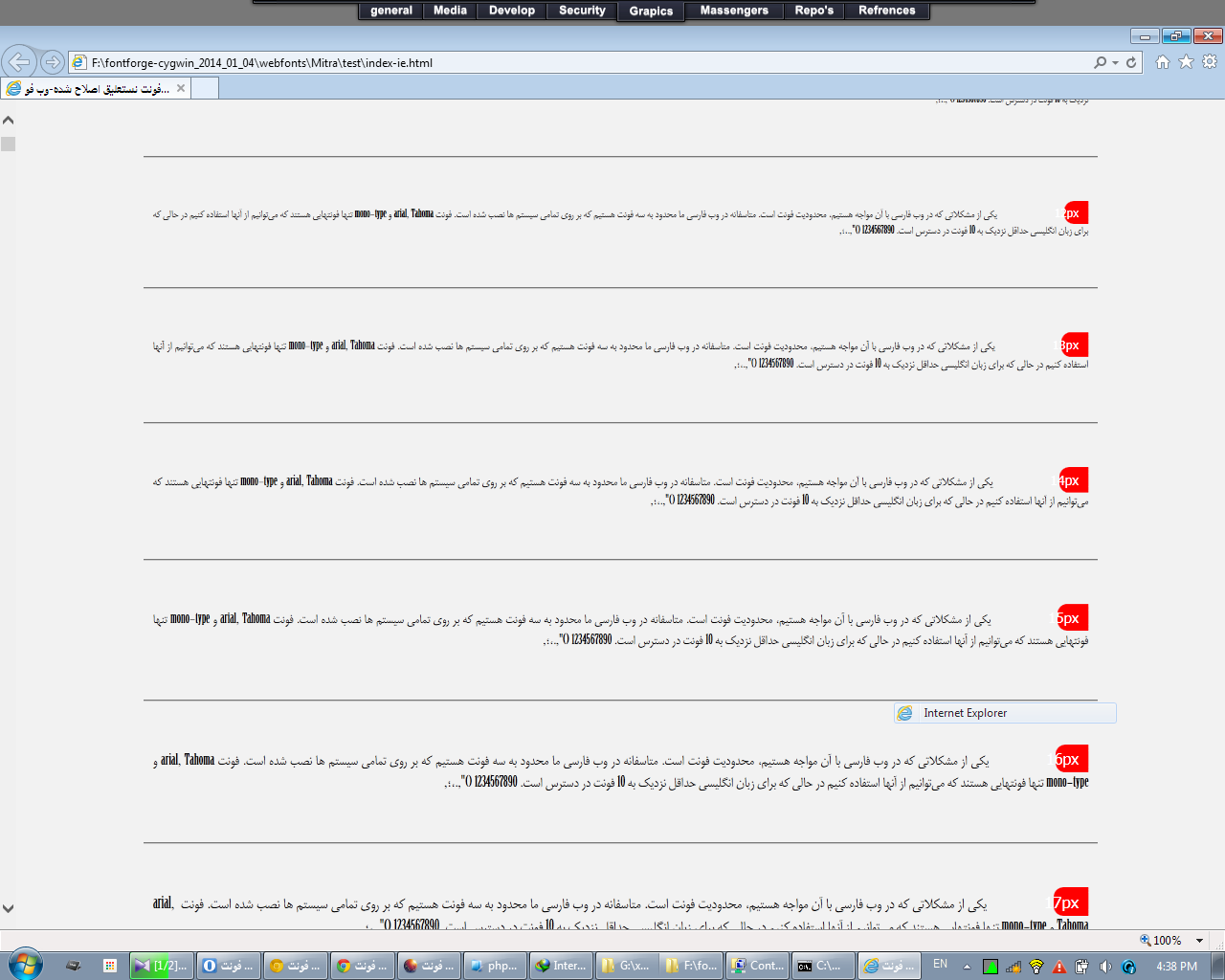The height and width of the screenshot is (980, 1225).
Task: Click the new tab button
Action: tap(205, 88)
